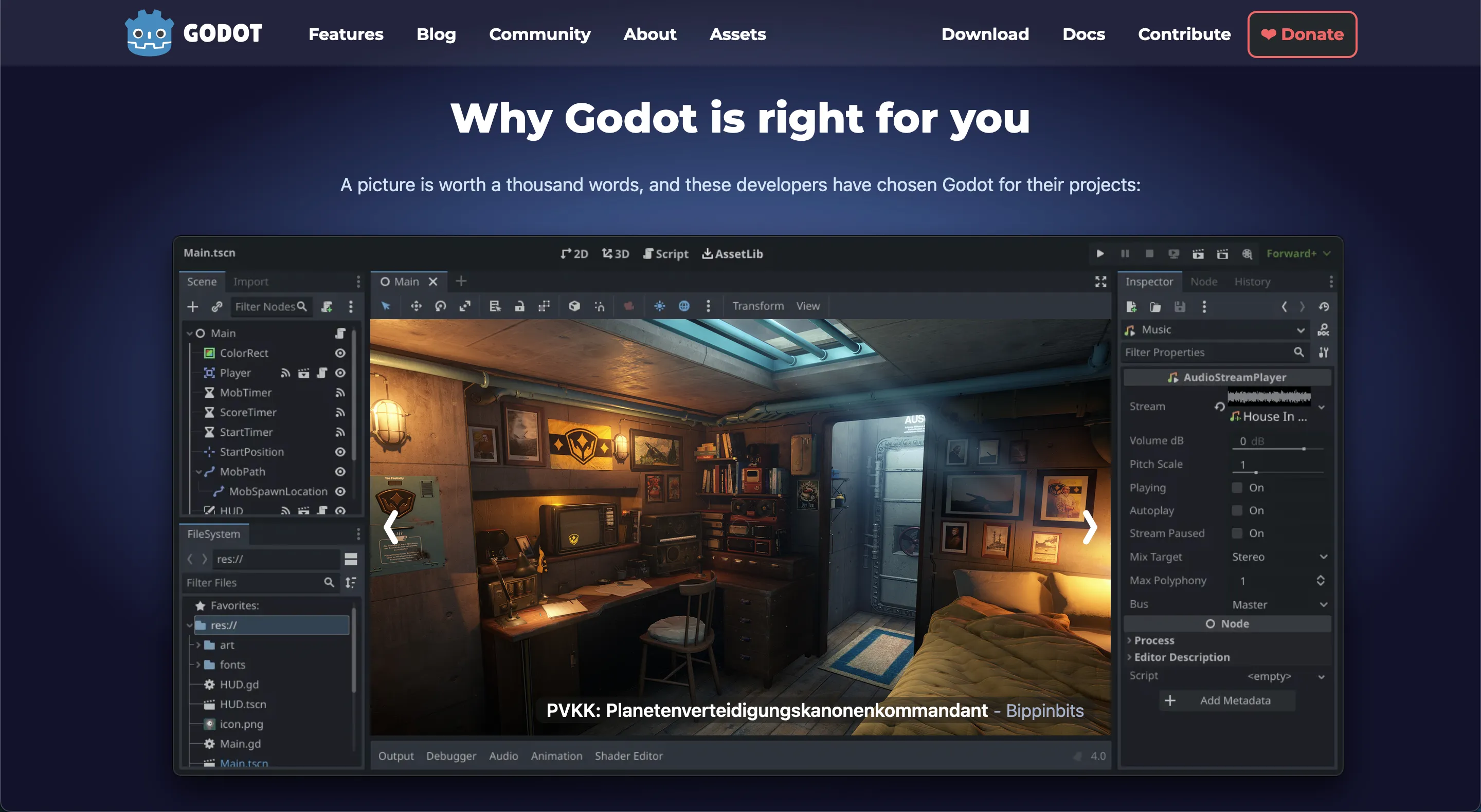Screen dimensions: 1481x812
Task: Click the Lock selected node icon
Action: (x=520, y=306)
